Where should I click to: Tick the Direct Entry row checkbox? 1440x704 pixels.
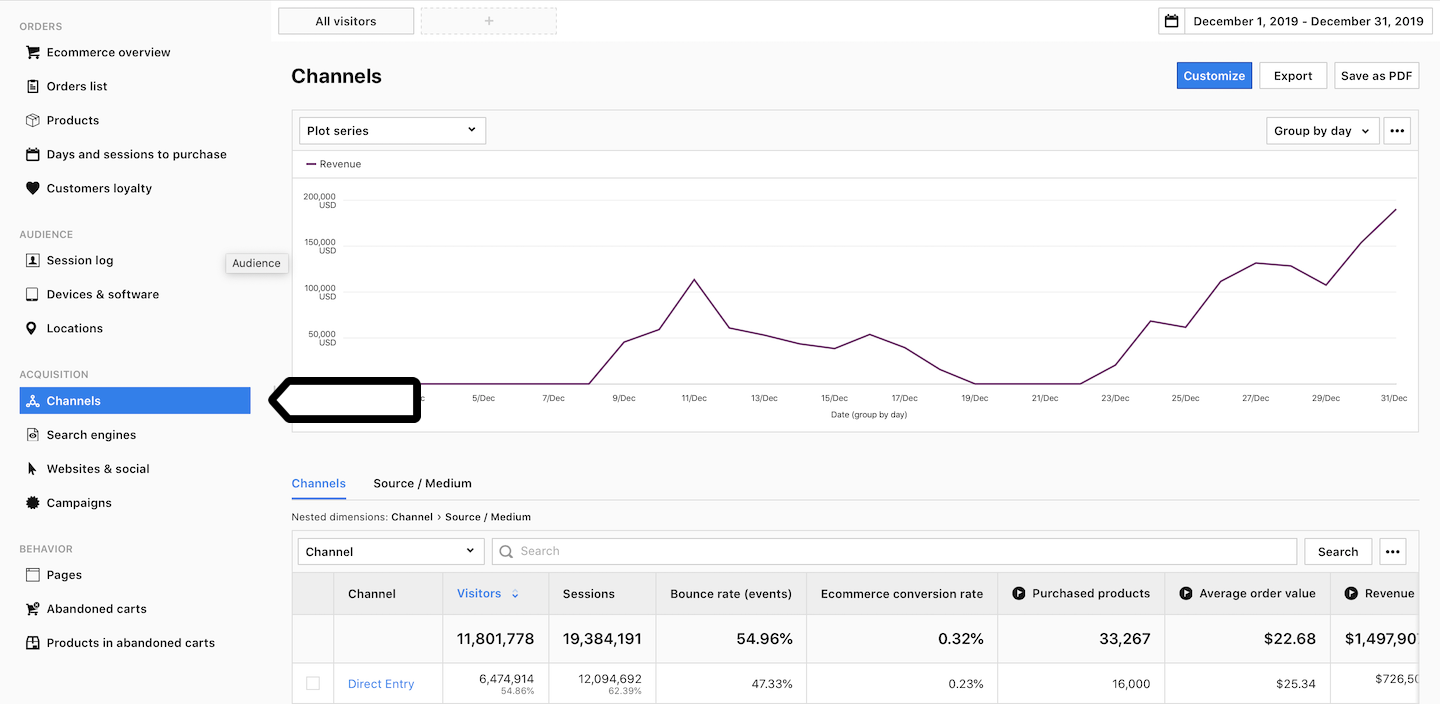click(313, 683)
